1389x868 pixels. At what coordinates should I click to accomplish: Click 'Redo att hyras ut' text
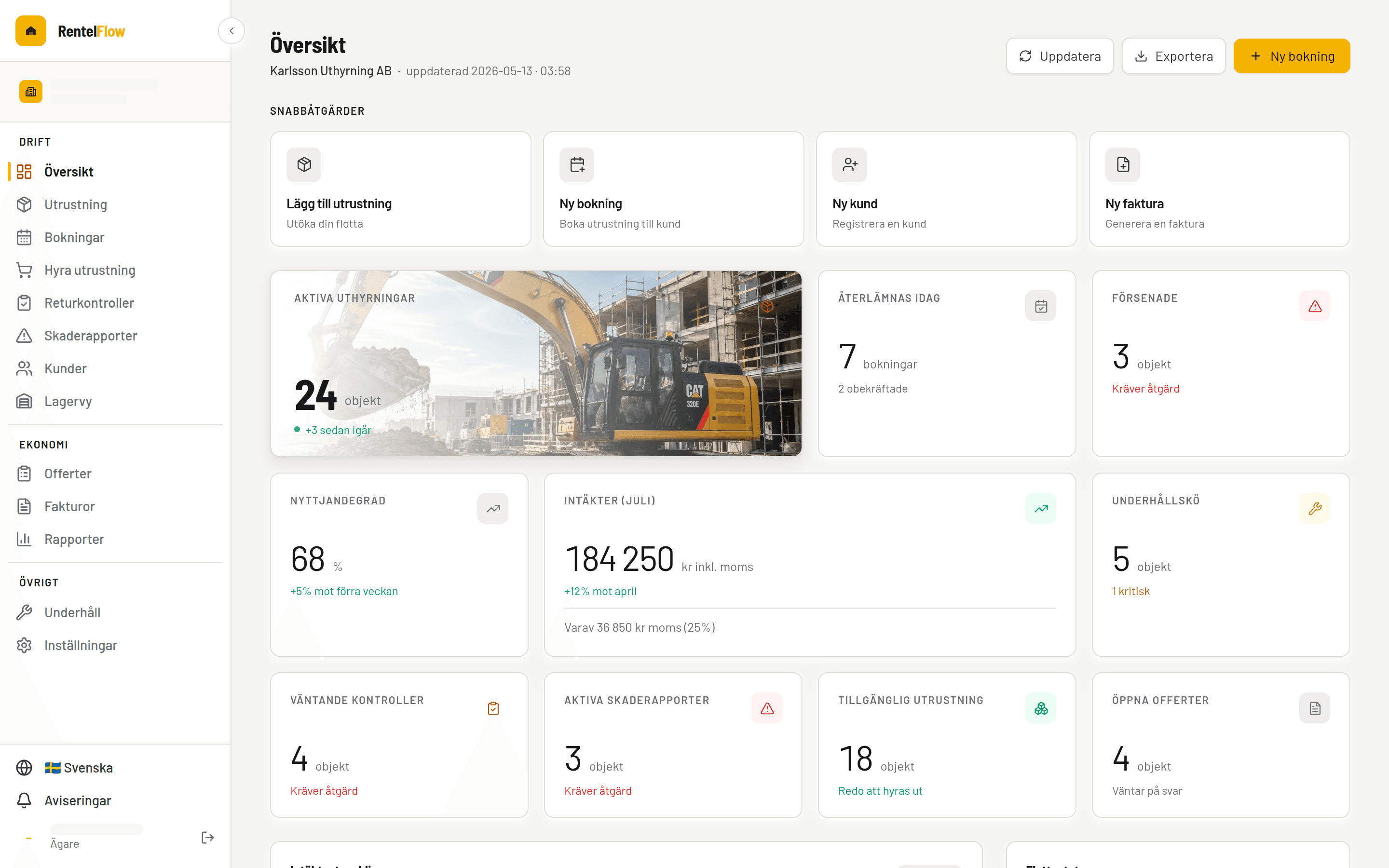(x=880, y=790)
